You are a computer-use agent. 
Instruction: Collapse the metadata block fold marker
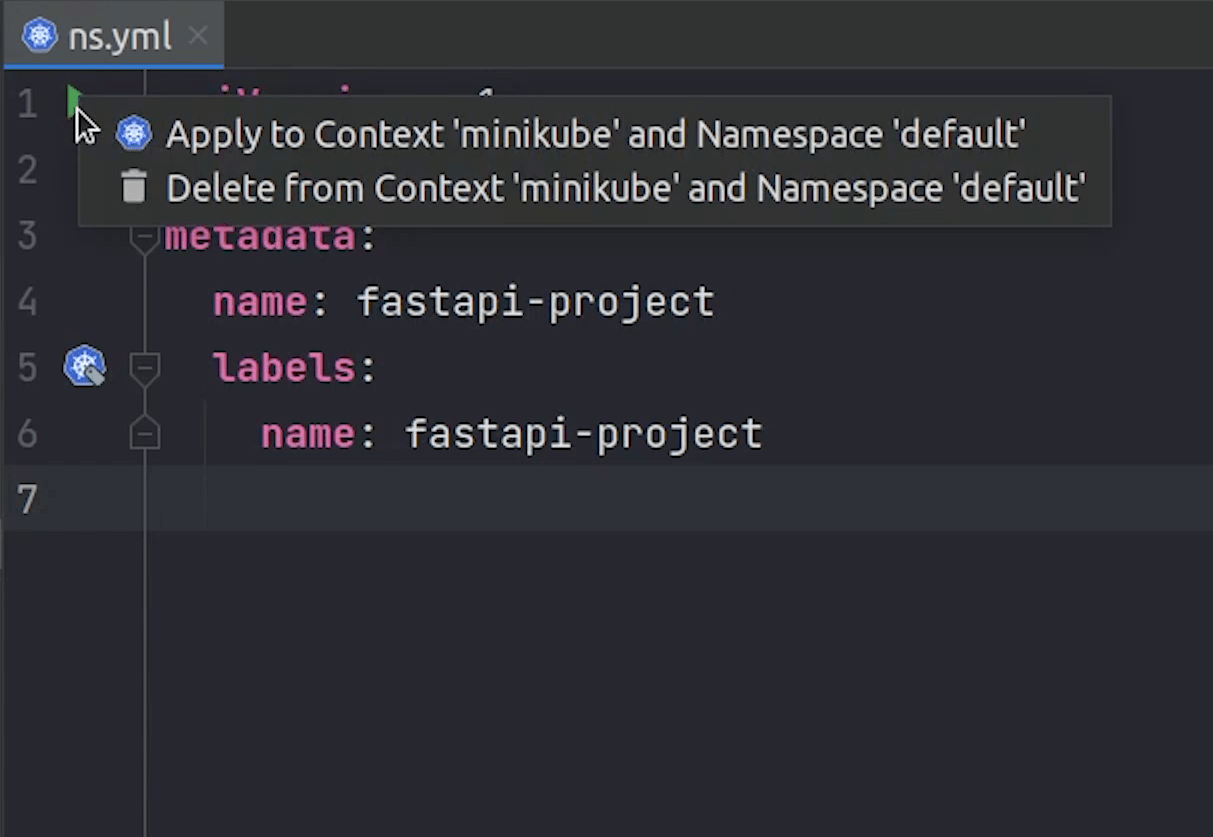[145, 238]
